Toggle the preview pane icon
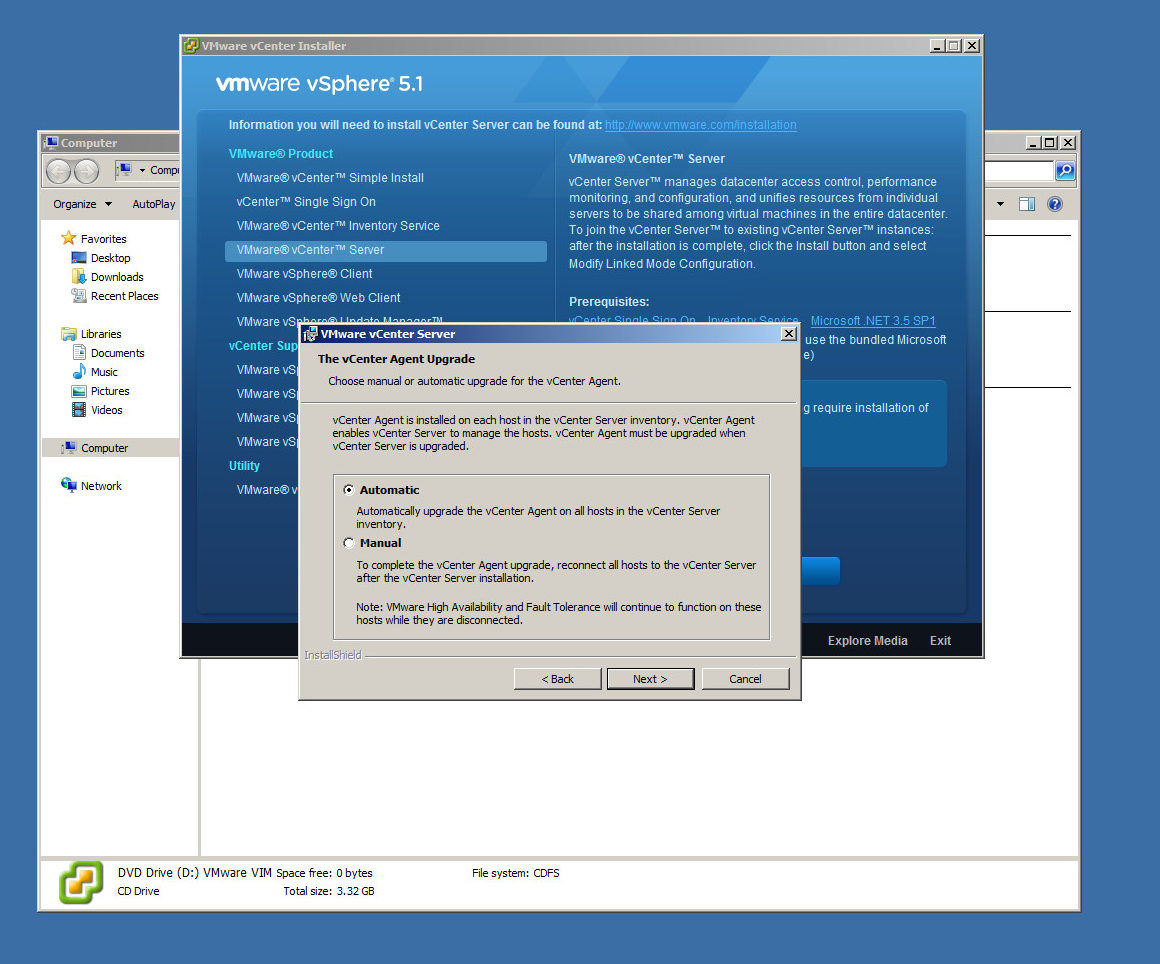The image size is (1160, 964). tap(1026, 204)
